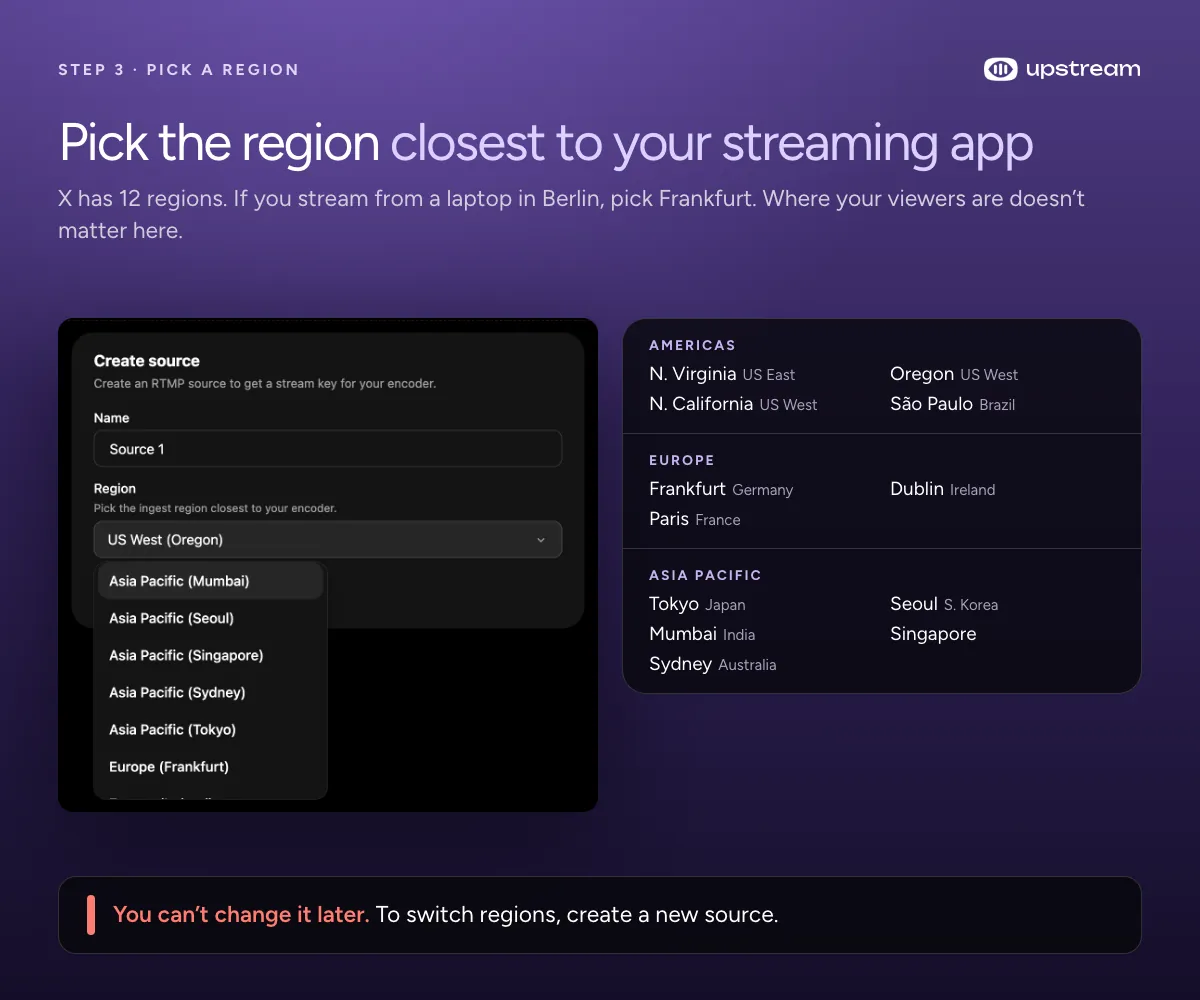Viewport: 1200px width, 1000px height.
Task: Click the Oregon US West entry
Action: [x=954, y=374]
